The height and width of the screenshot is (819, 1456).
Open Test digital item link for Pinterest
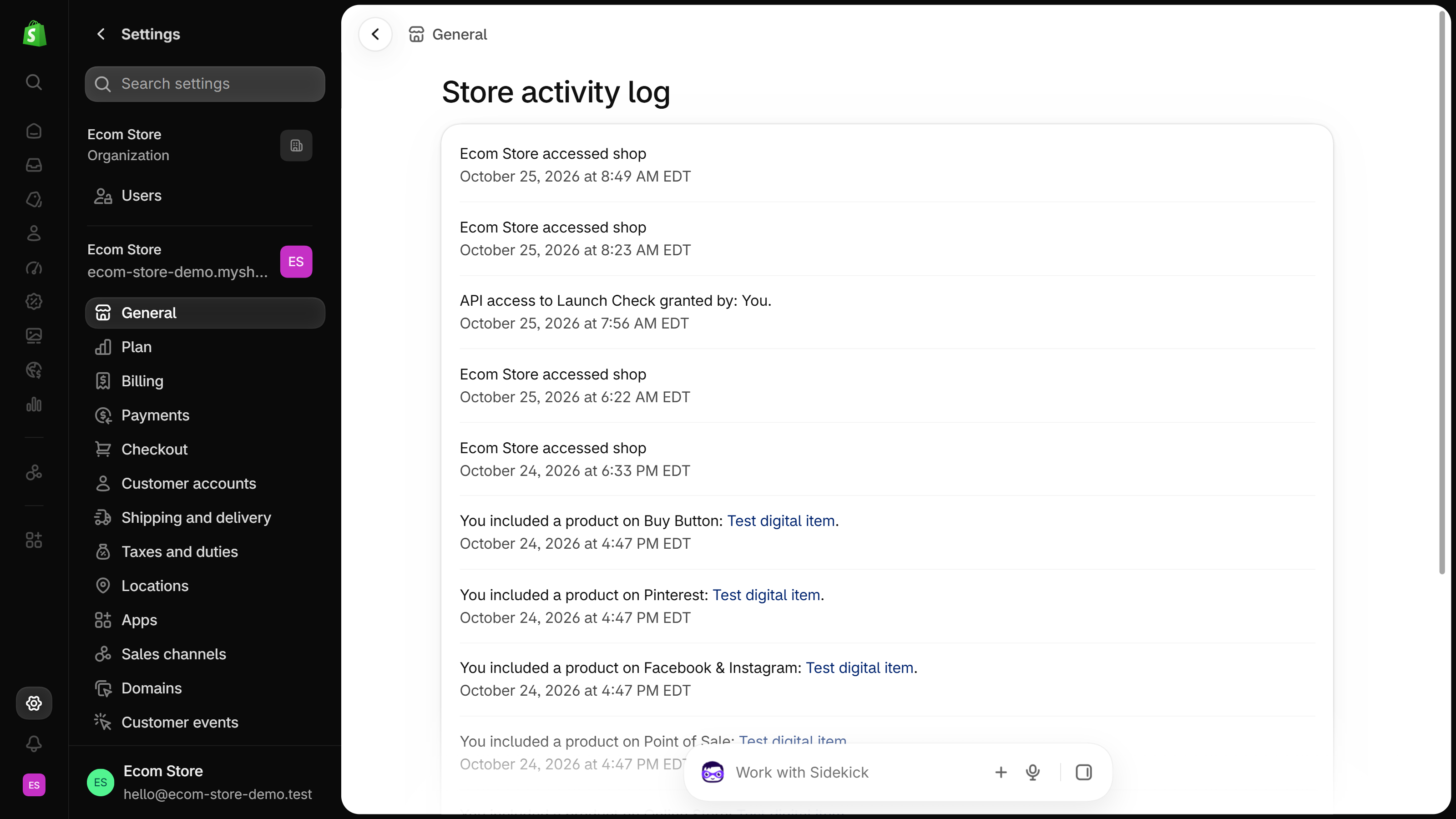[x=766, y=595]
